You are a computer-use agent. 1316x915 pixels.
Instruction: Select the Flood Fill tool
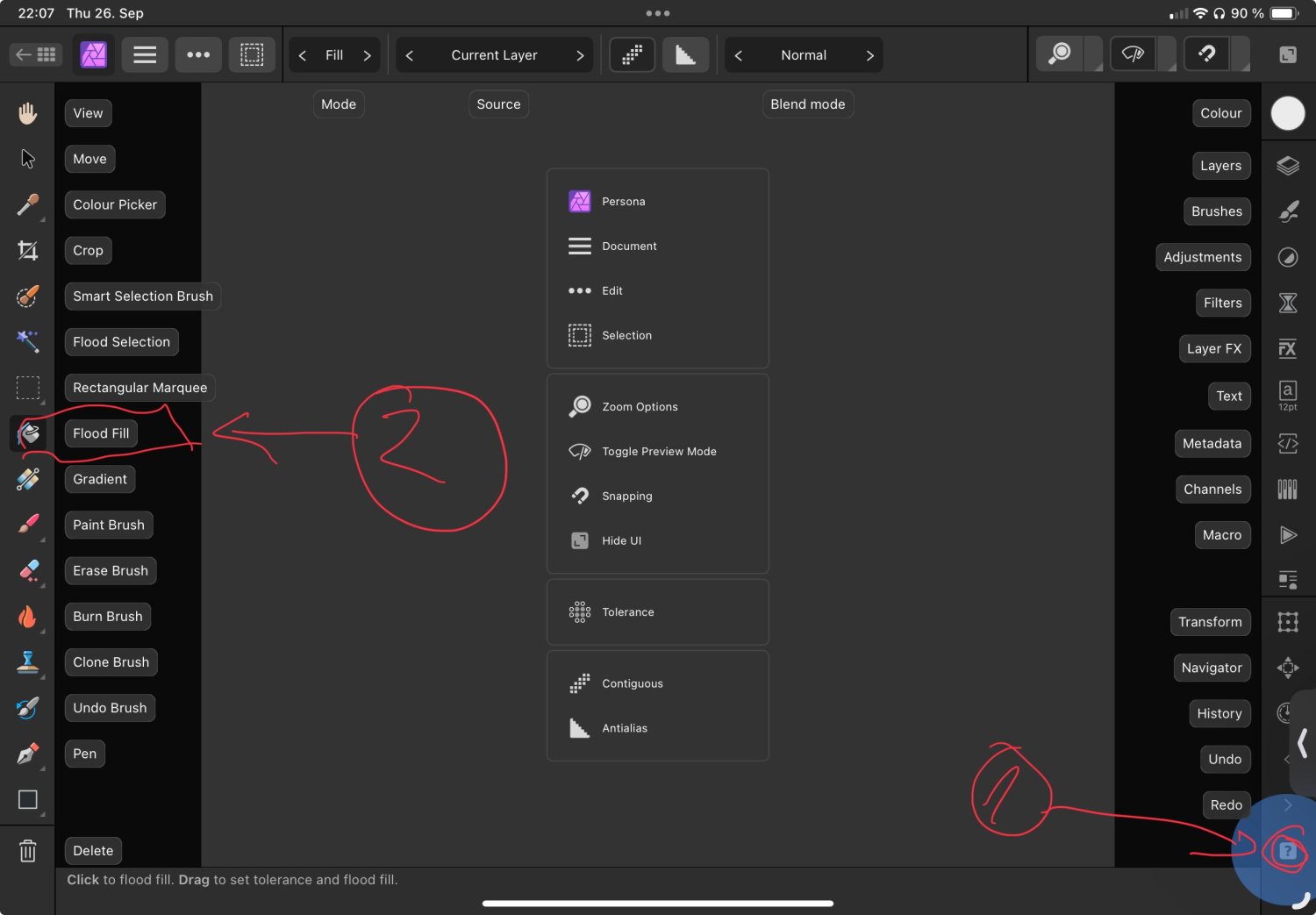(100, 432)
